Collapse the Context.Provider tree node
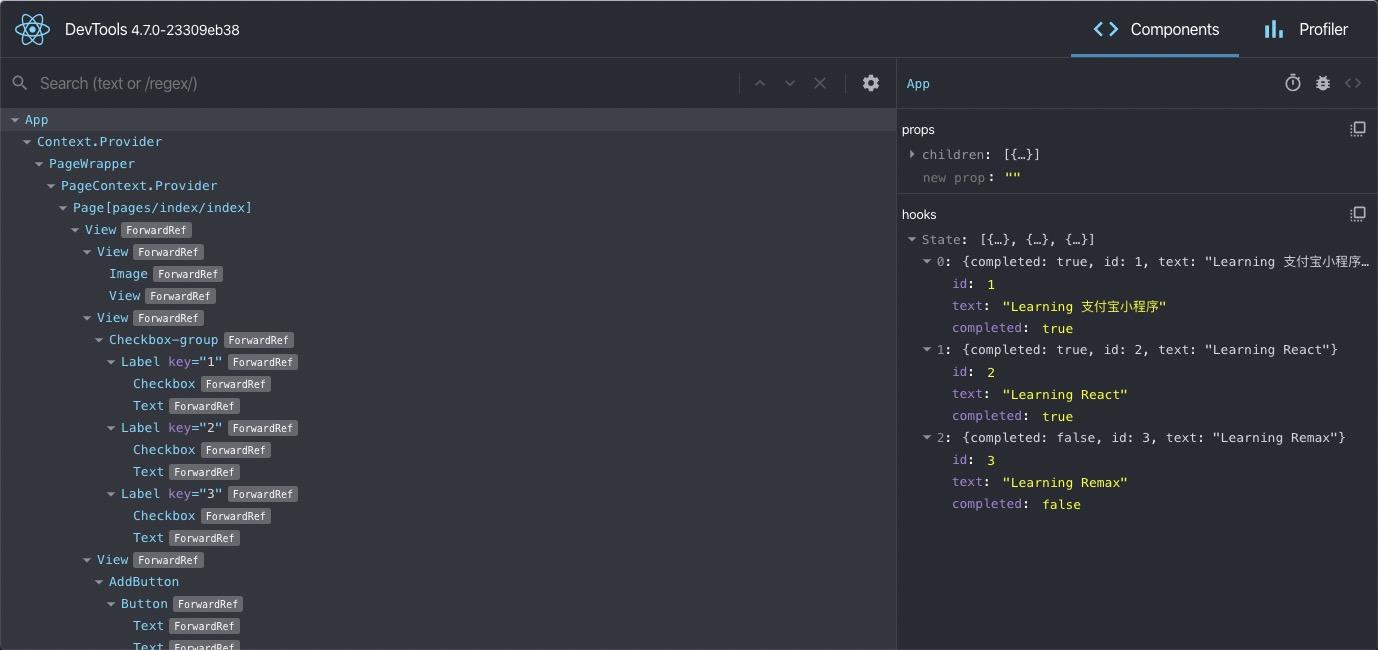 [27, 141]
